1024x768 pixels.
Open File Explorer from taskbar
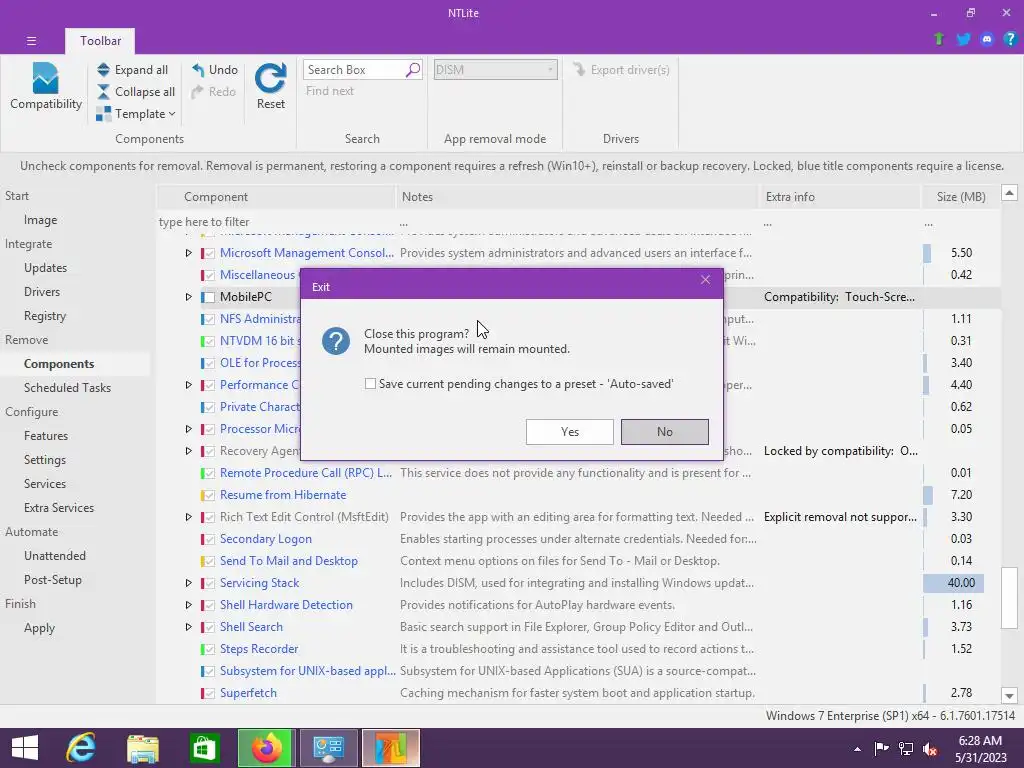143,748
